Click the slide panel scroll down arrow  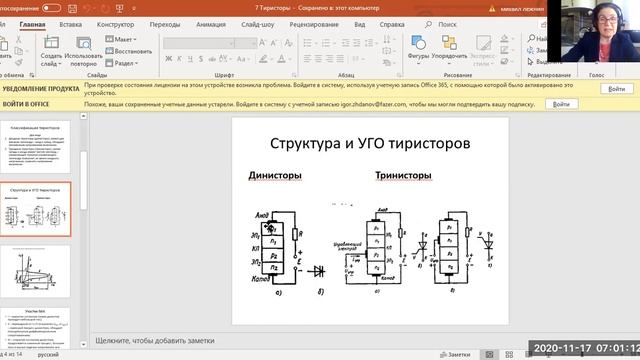tap(83, 344)
